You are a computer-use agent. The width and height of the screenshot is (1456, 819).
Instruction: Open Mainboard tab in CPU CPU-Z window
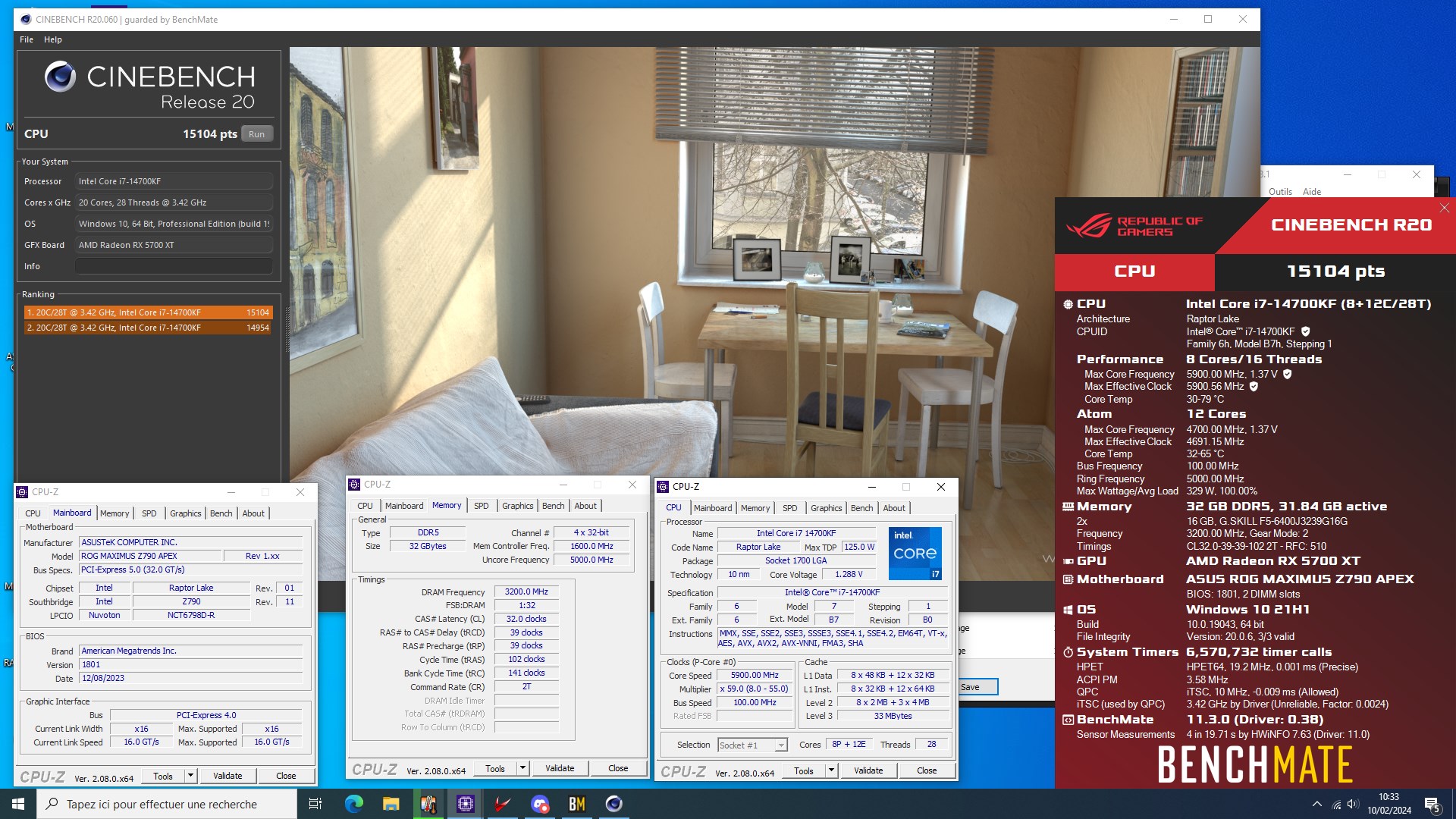pos(713,508)
